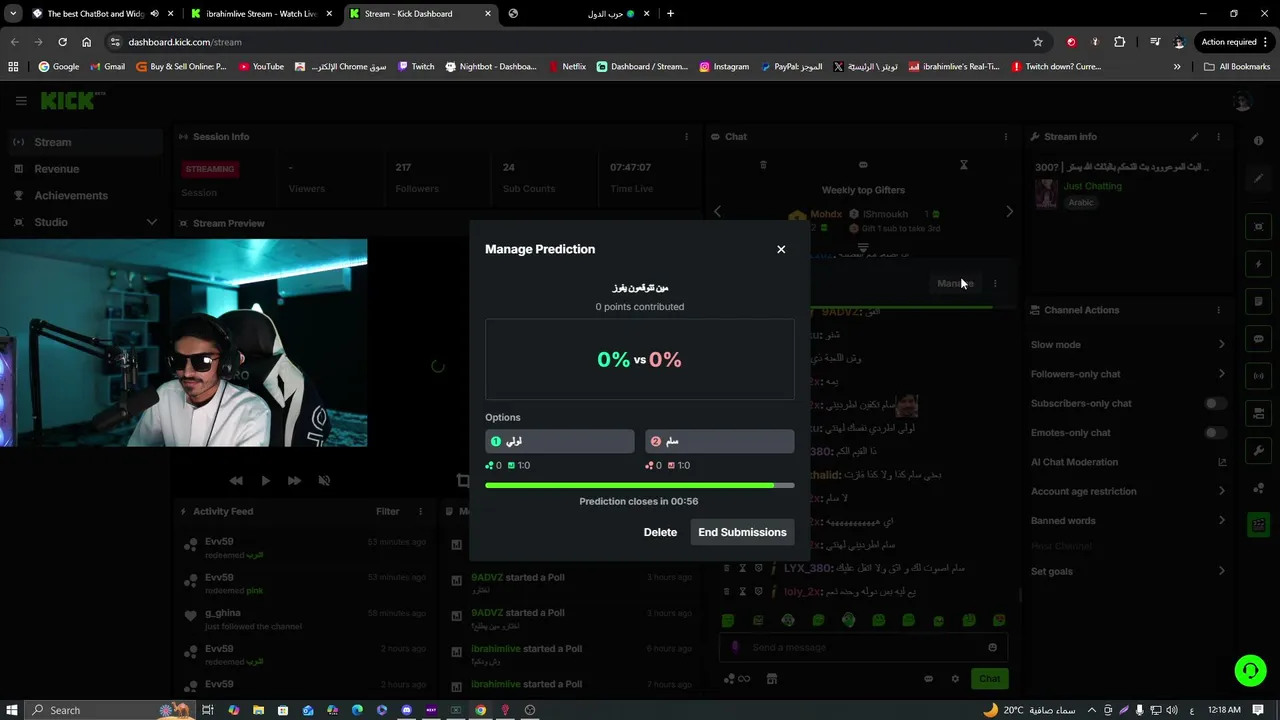
Task: Open AI Chat Moderation external link
Action: (1222, 462)
